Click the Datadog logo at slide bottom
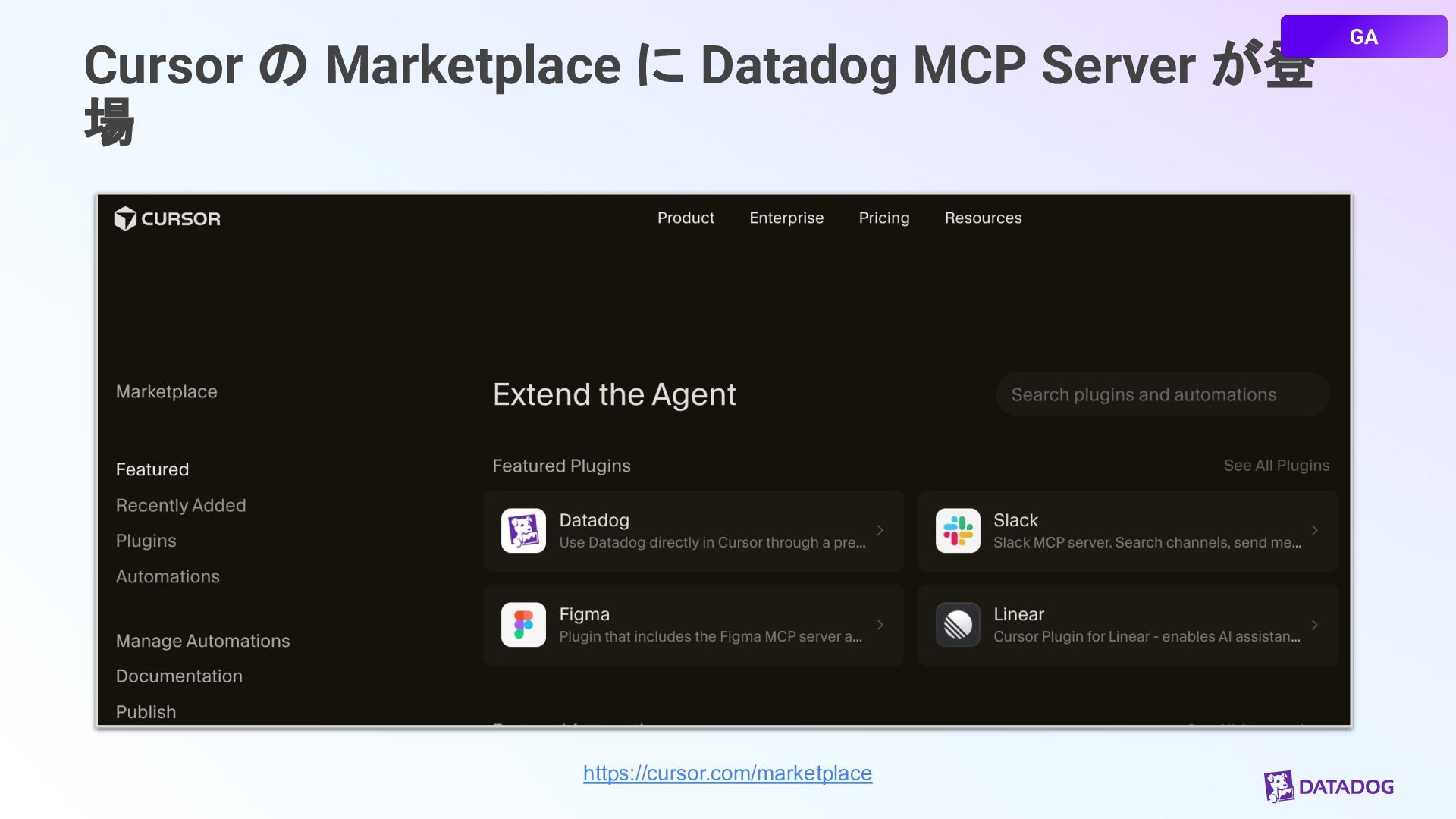The height and width of the screenshot is (819, 1456). pyautogui.click(x=1329, y=786)
